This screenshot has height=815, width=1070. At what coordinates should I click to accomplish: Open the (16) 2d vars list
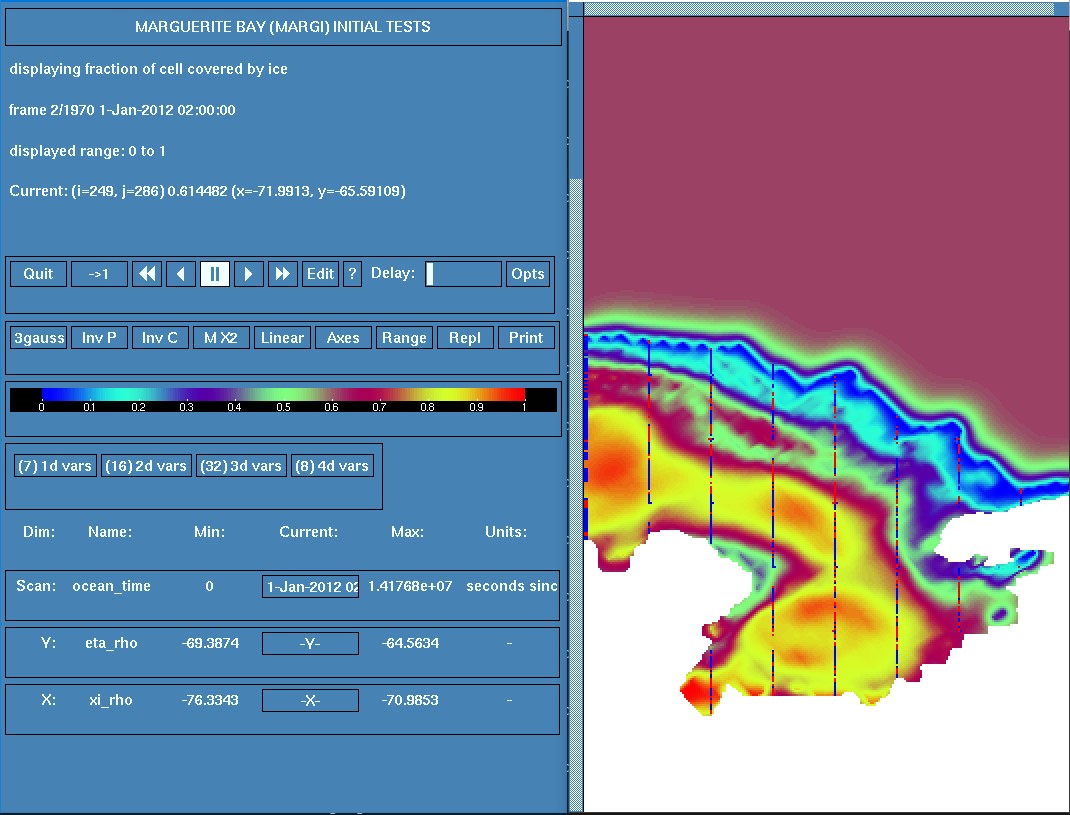click(x=146, y=466)
